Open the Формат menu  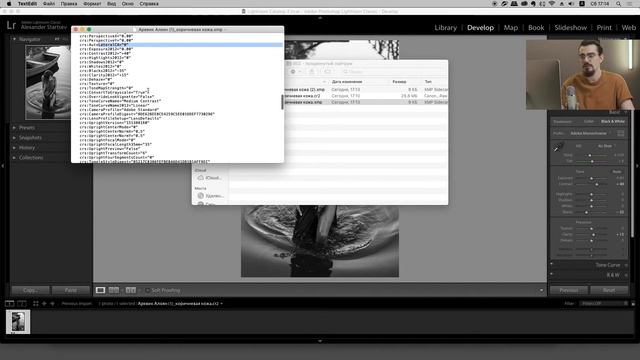pyautogui.click(x=92, y=4)
